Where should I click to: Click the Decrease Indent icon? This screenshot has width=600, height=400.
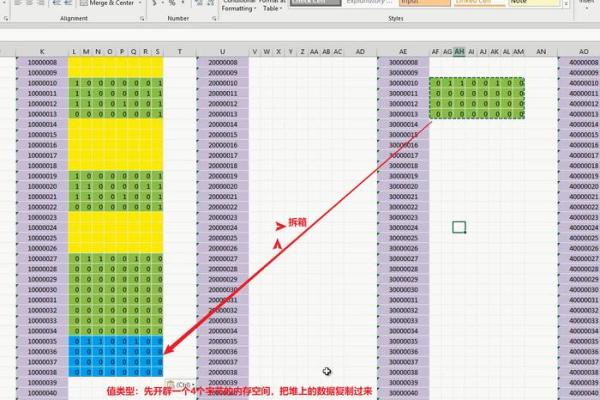tap(57, 3)
